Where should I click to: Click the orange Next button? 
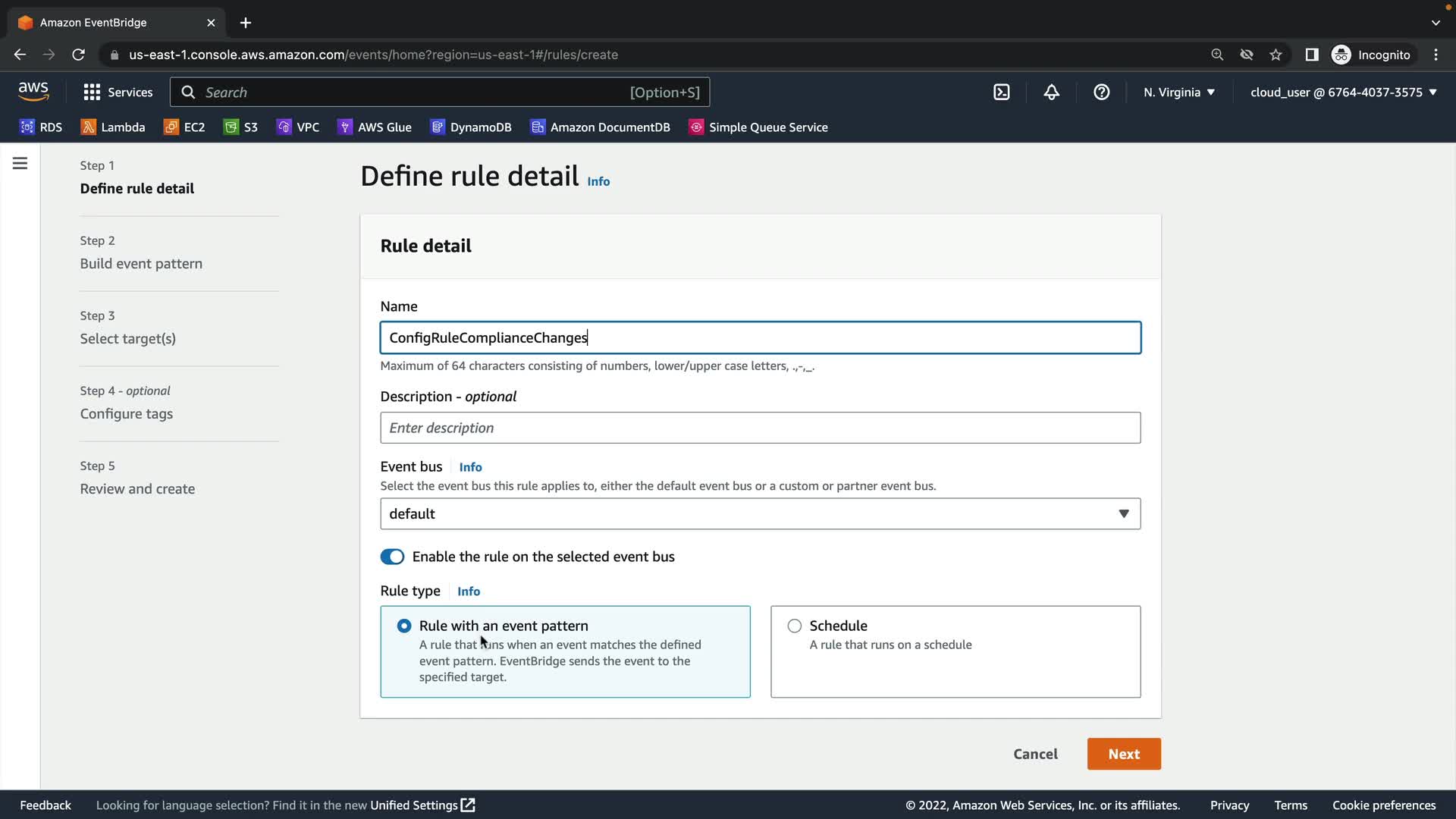click(x=1123, y=754)
